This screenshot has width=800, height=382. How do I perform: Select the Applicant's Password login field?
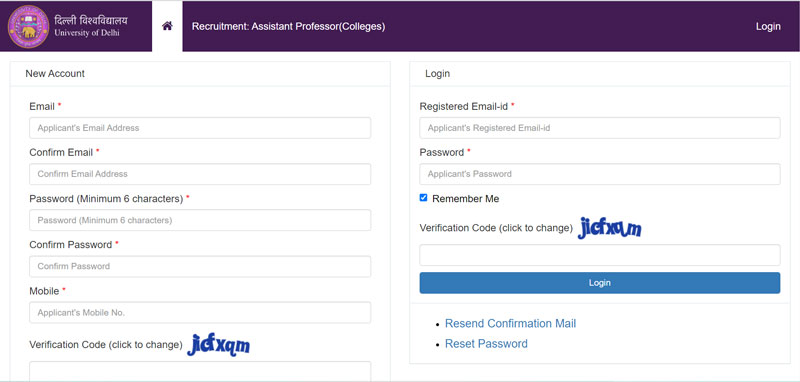coord(599,174)
